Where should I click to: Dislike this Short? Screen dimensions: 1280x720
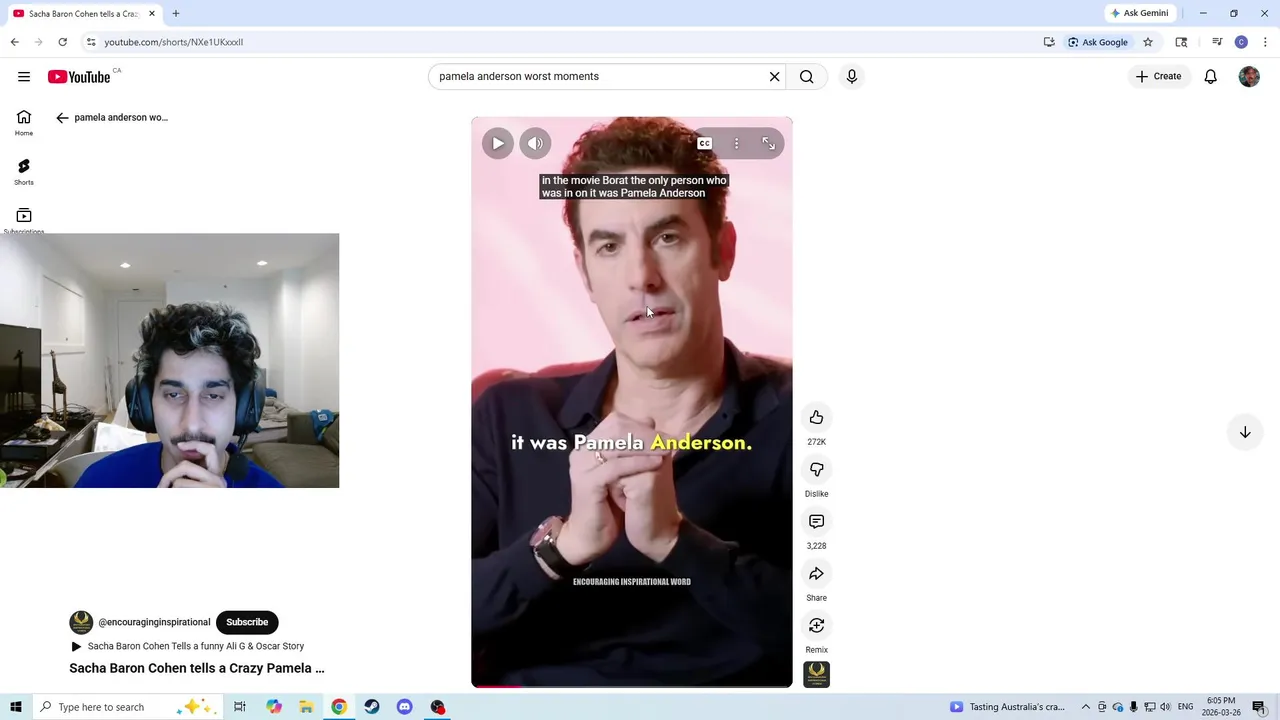click(x=816, y=469)
